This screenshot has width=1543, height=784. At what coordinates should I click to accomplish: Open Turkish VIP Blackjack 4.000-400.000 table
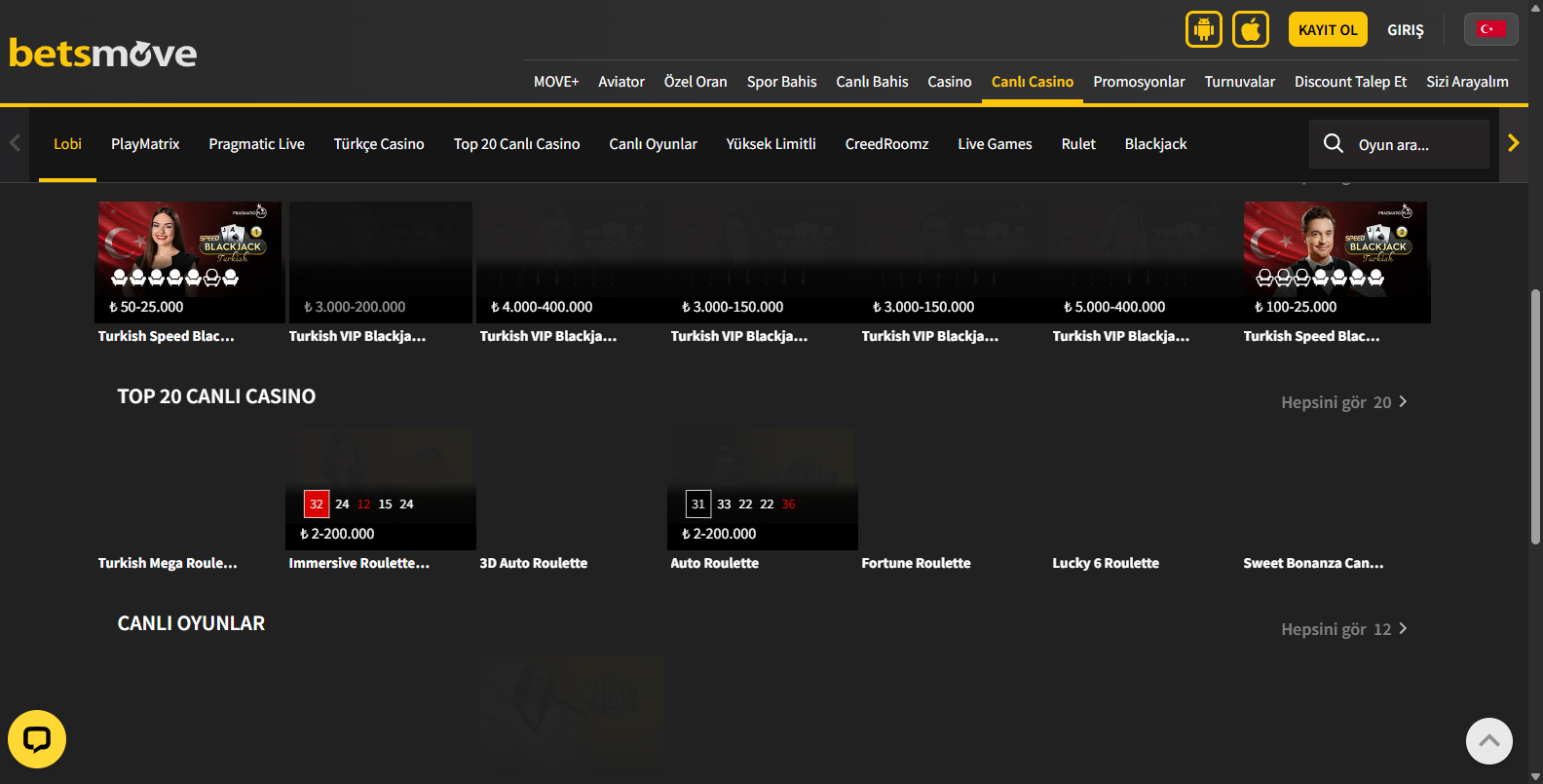[x=572, y=262]
